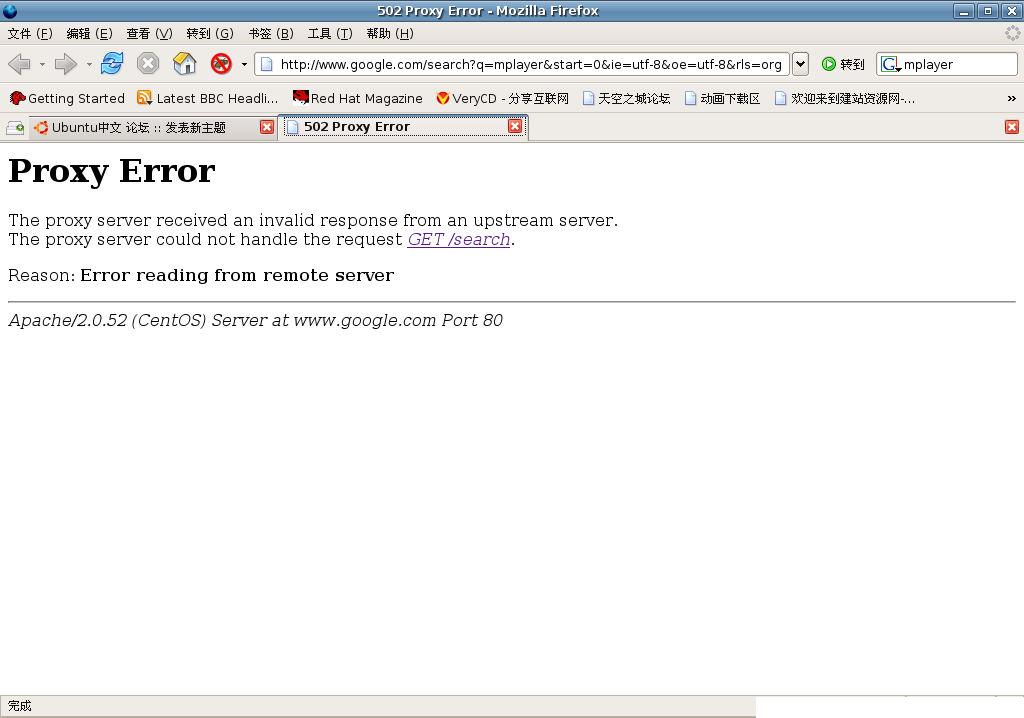Screen dimensions: 1024x718
Task: Click the activity throbber icon
Action: click(x=1012, y=33)
